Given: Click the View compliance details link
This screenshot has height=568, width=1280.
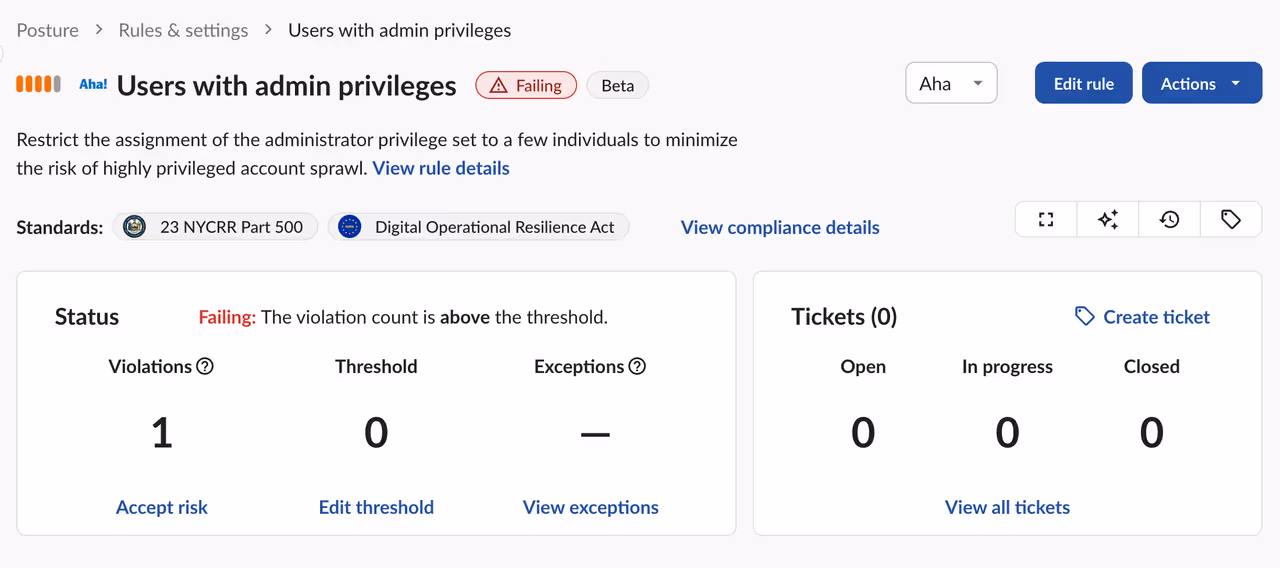Looking at the screenshot, I should pos(780,227).
